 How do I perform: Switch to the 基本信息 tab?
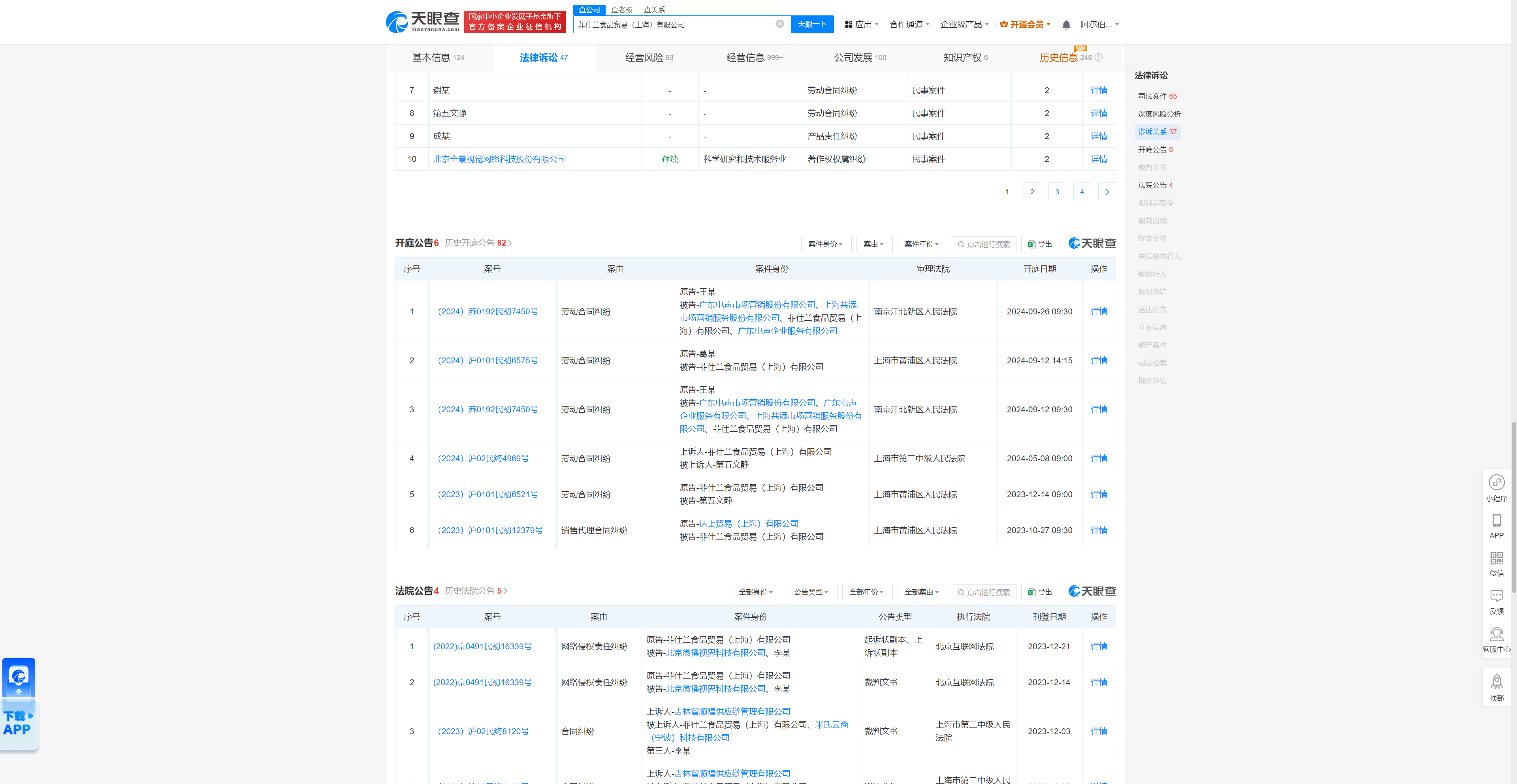point(438,58)
